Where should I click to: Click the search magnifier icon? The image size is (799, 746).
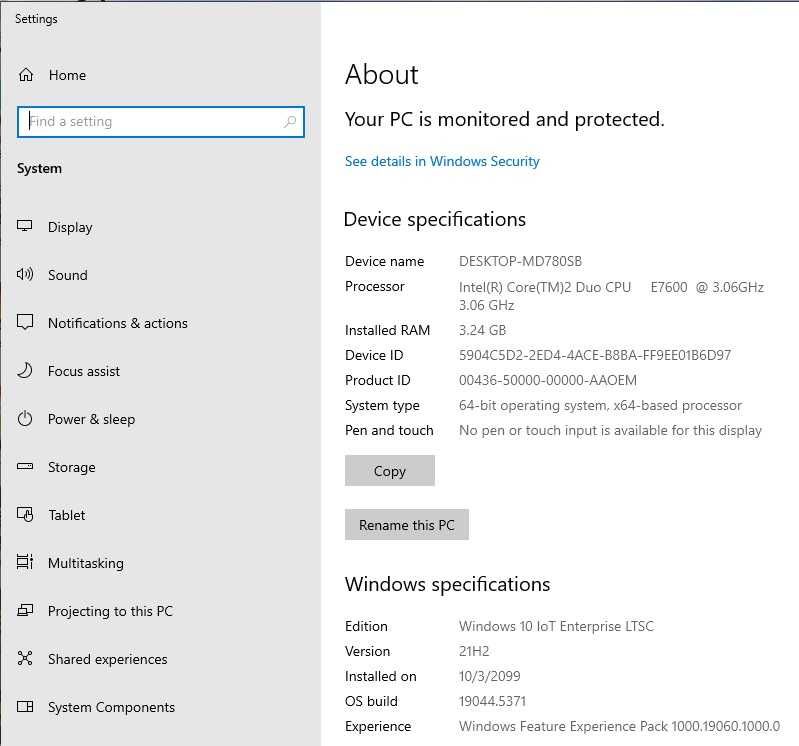pyautogui.click(x=290, y=121)
